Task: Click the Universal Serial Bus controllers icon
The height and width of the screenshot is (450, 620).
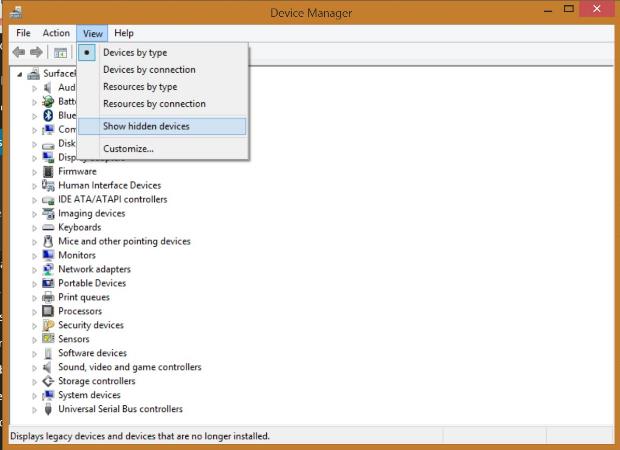Action: 48,409
